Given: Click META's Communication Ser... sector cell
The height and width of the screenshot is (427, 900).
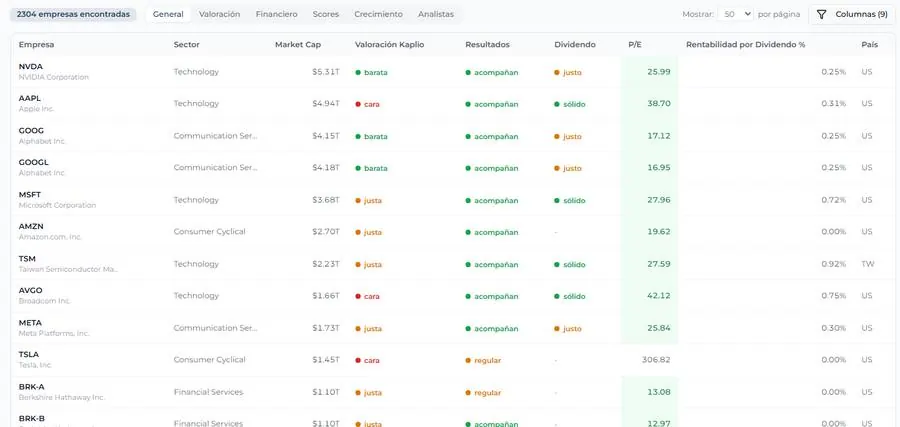Looking at the screenshot, I should 216,328.
